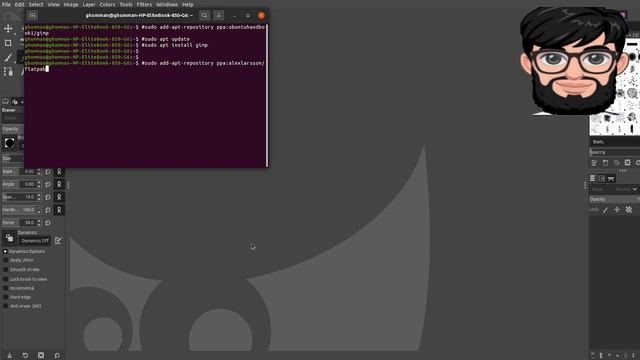Lock alpha channel icon in Layers
This screenshot has height=360, width=640.
629,210
